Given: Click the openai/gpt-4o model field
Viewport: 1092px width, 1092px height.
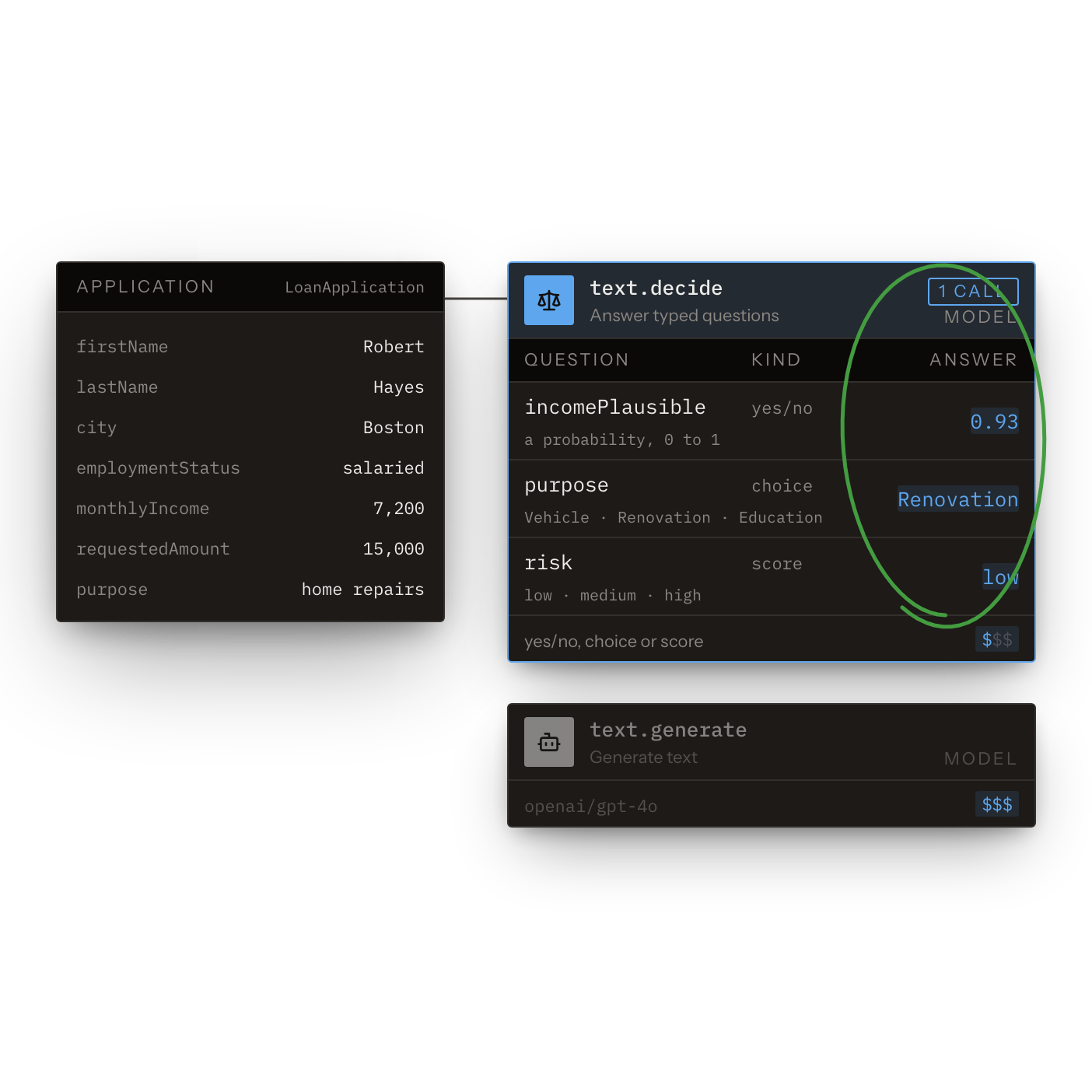Looking at the screenshot, I should (591, 807).
